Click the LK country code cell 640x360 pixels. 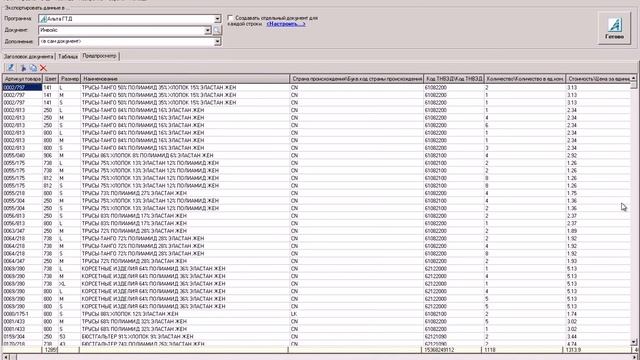coord(357,314)
